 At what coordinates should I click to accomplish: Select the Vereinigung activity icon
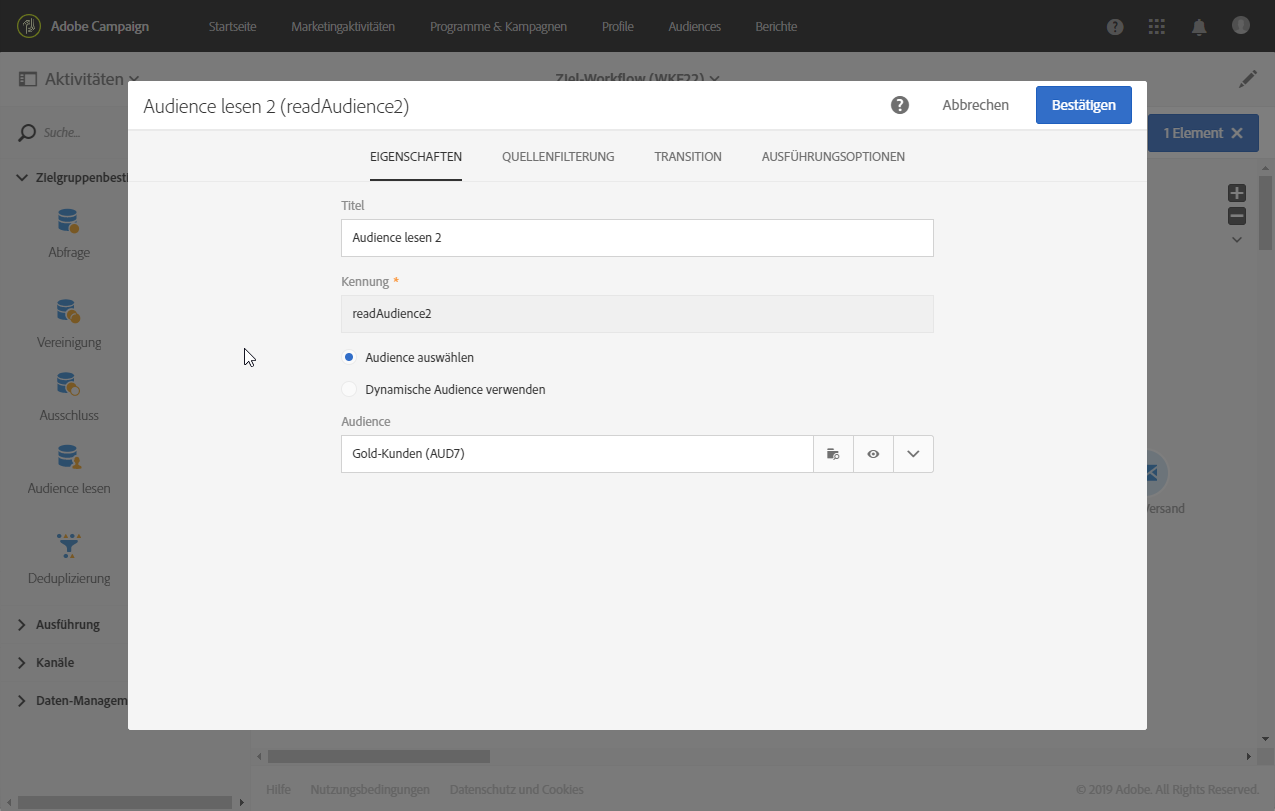tap(68, 311)
